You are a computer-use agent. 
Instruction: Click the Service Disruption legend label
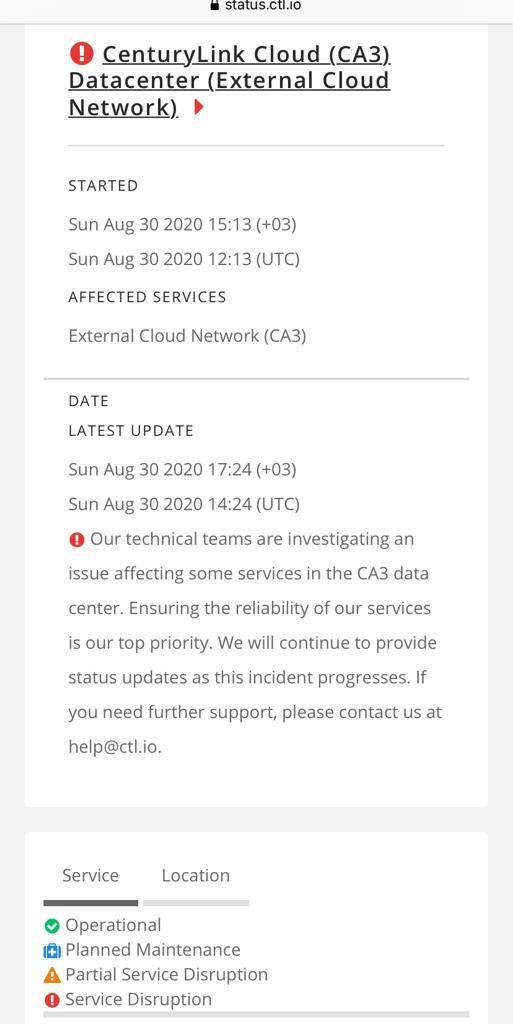[x=138, y=999]
